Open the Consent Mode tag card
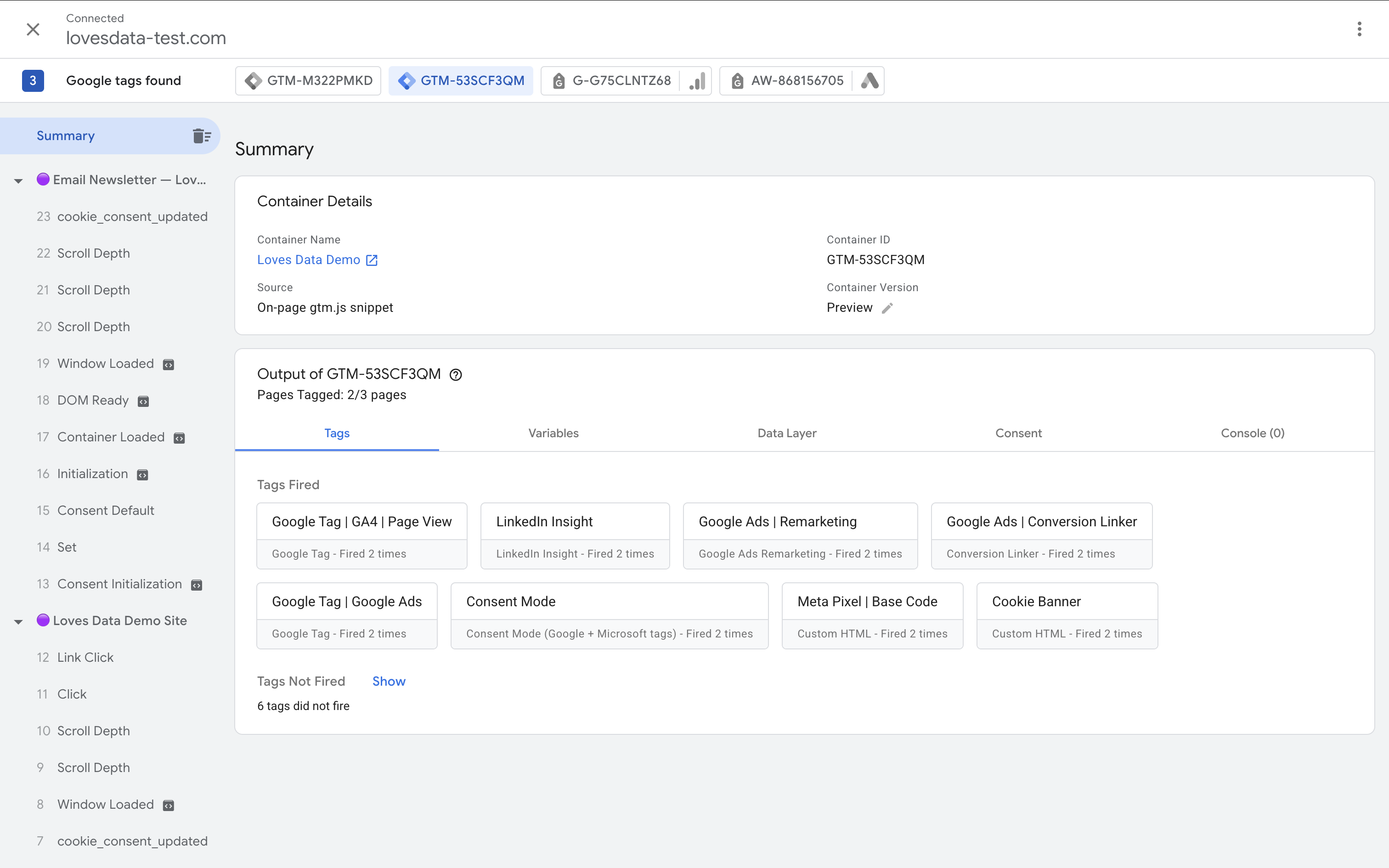 coord(610,616)
